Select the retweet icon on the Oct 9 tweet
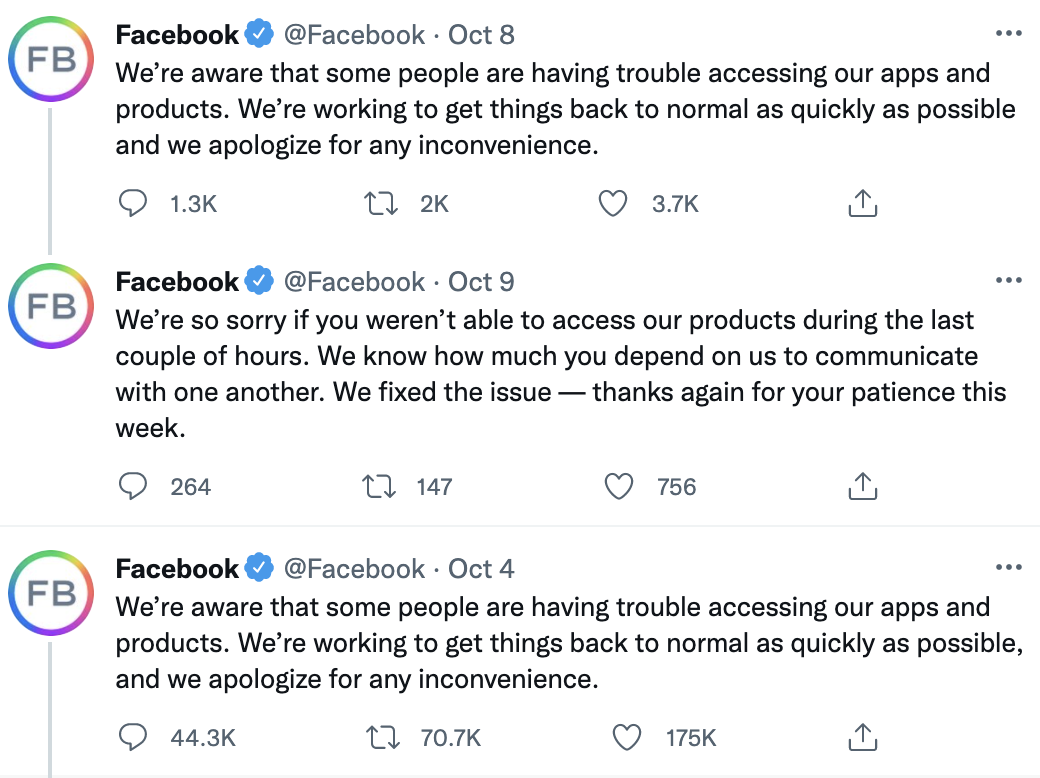1040x778 pixels. point(380,487)
